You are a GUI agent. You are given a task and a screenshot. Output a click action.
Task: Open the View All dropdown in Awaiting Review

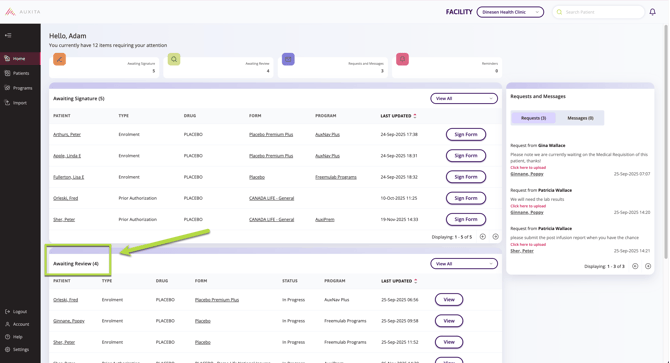(464, 264)
